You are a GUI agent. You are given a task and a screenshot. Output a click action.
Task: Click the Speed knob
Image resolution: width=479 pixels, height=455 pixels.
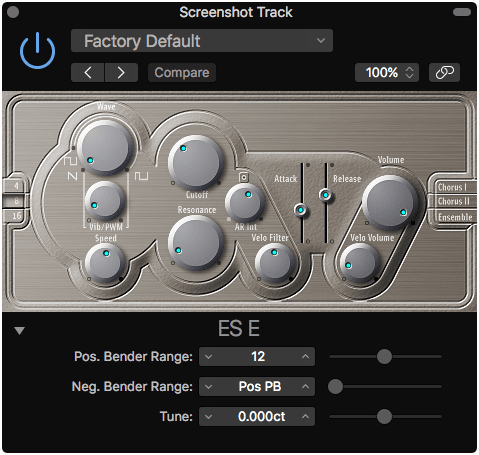pos(105,263)
